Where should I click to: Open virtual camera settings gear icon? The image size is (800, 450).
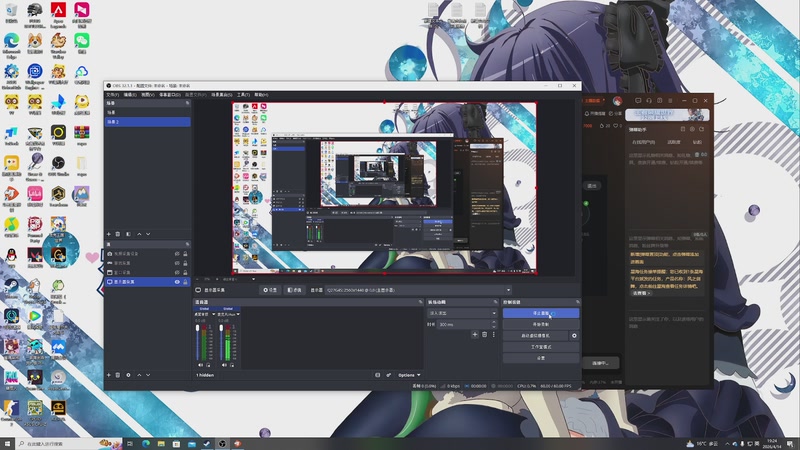574,336
